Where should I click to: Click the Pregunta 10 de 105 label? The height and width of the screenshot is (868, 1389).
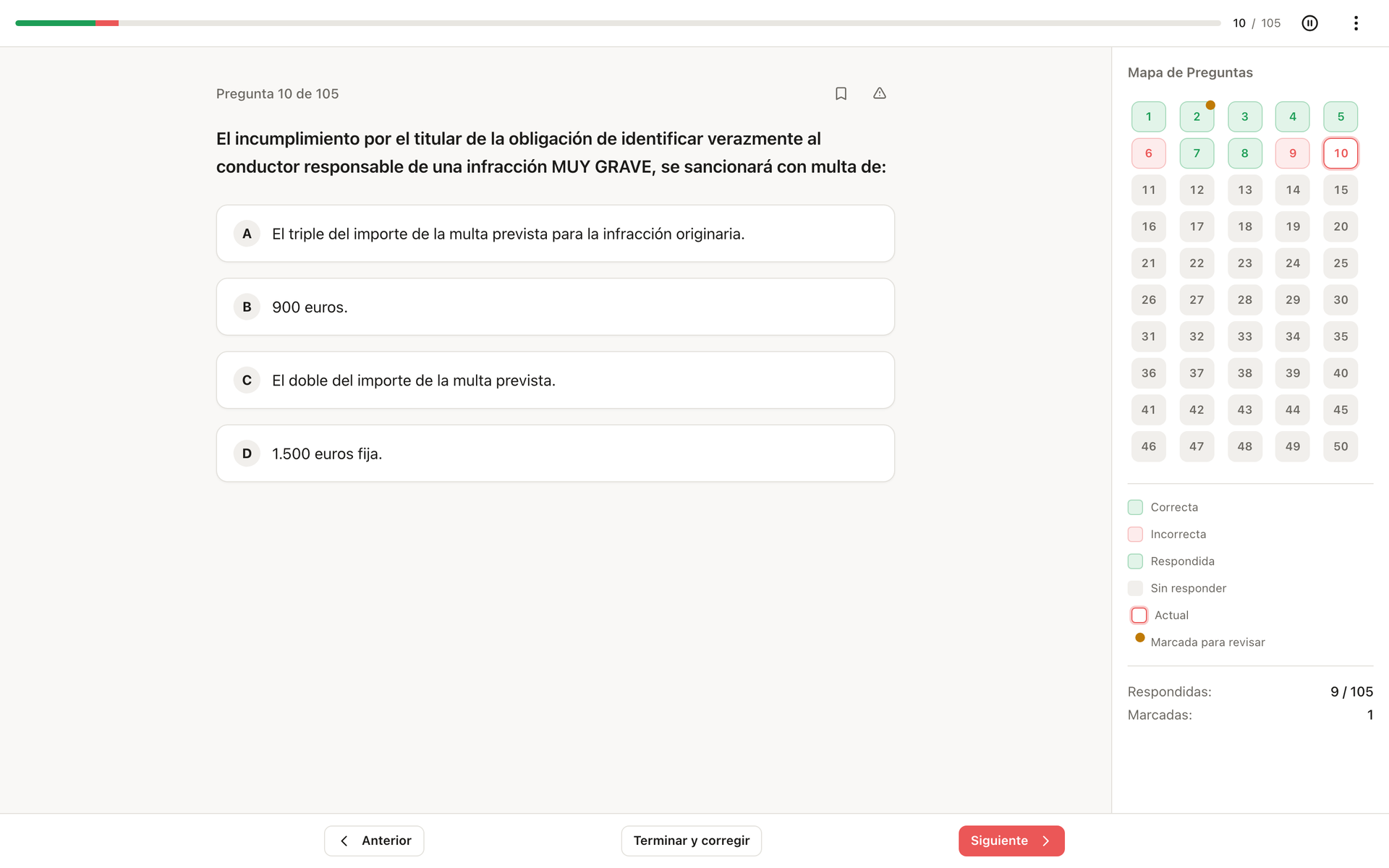click(277, 93)
